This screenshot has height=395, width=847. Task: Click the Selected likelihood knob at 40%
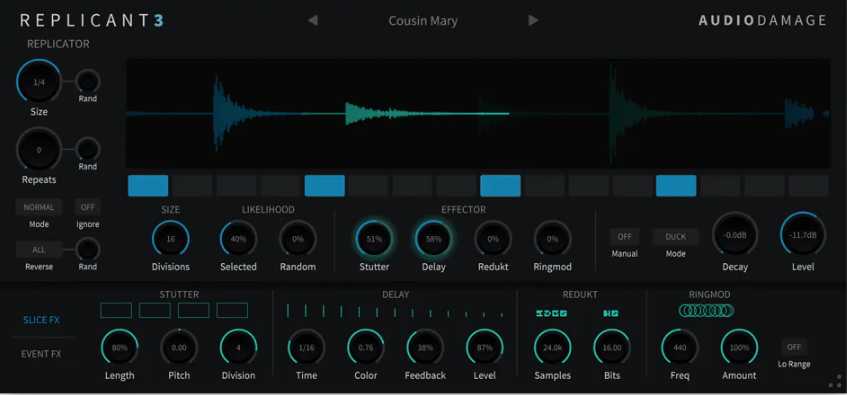238,239
